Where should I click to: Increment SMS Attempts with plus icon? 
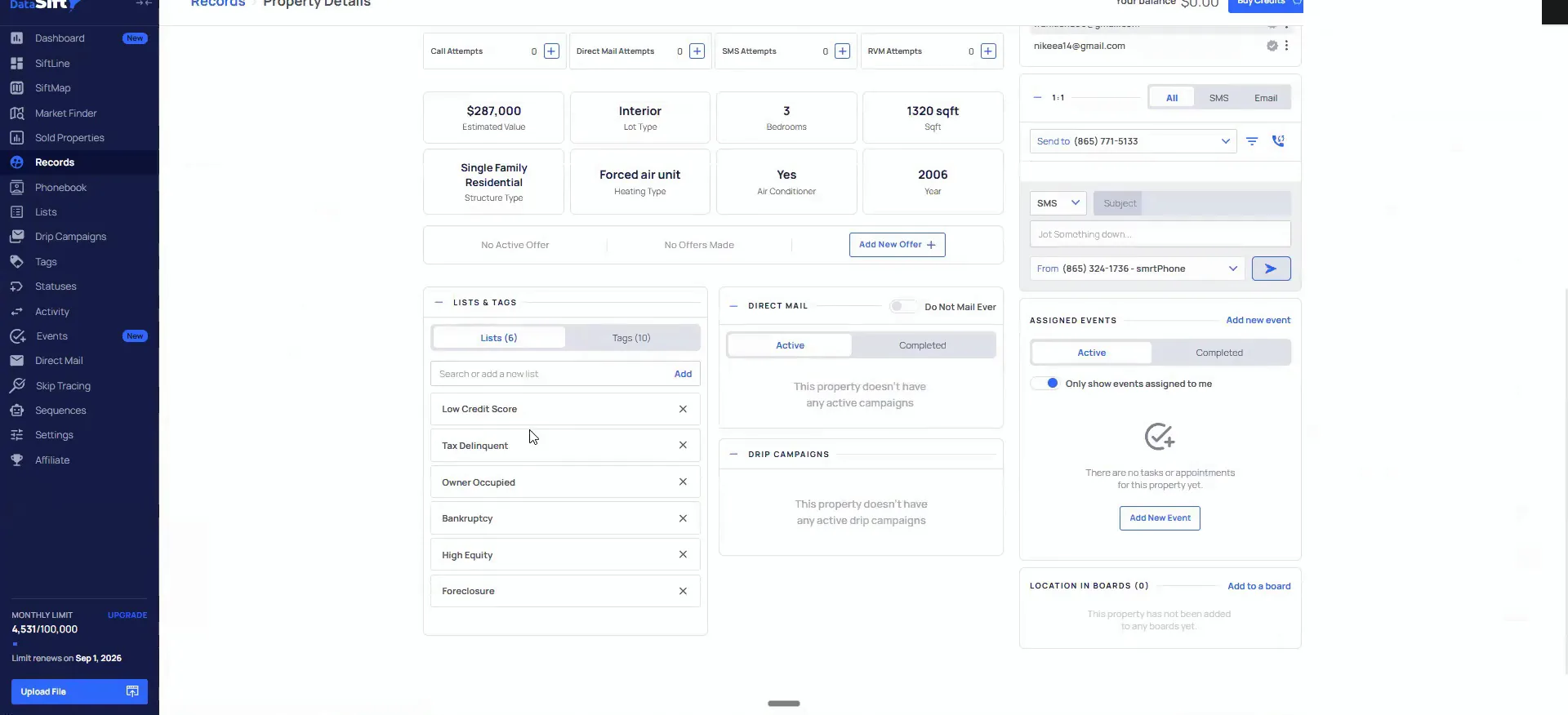pyautogui.click(x=843, y=51)
